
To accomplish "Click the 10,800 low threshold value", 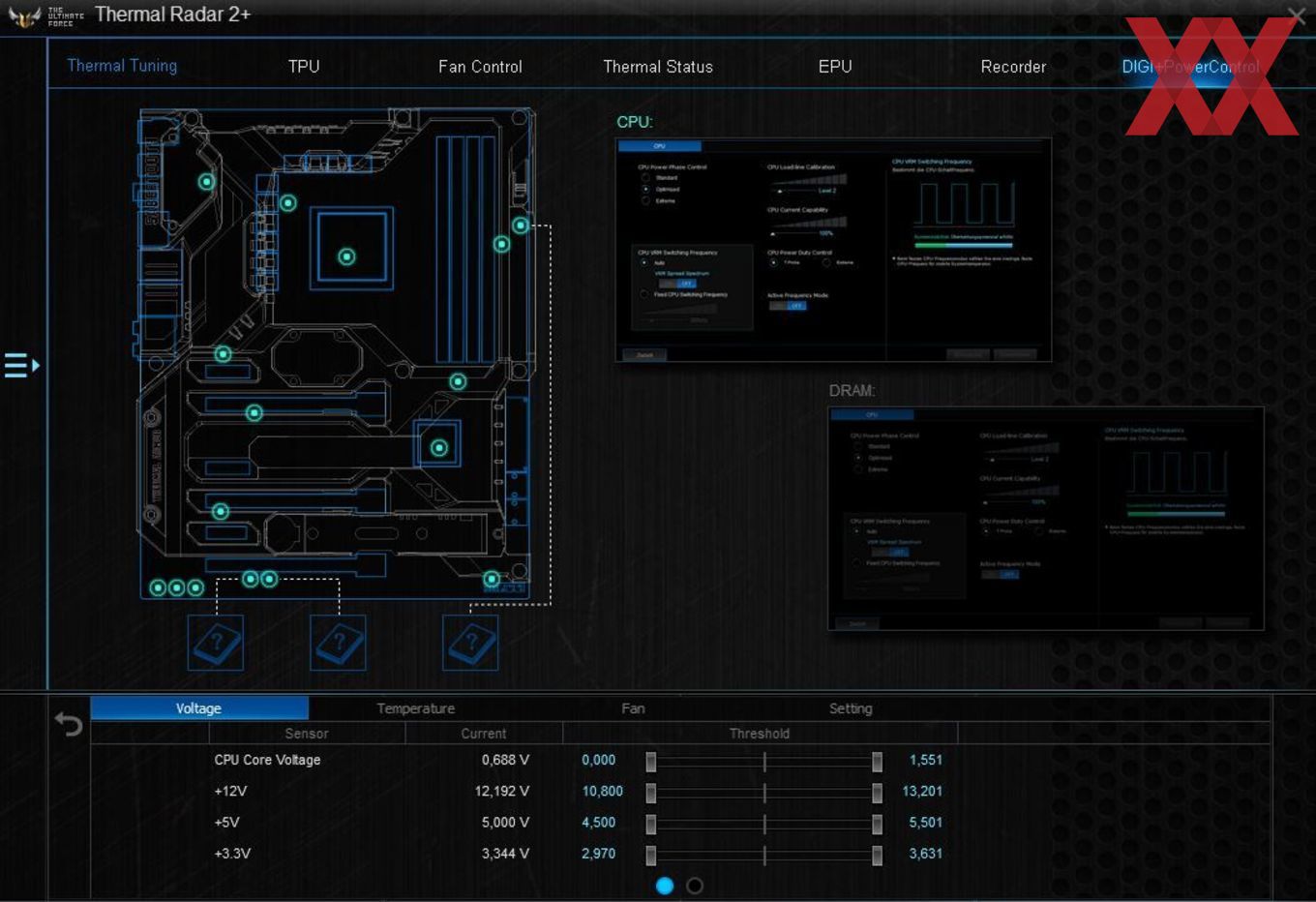I will [602, 791].
